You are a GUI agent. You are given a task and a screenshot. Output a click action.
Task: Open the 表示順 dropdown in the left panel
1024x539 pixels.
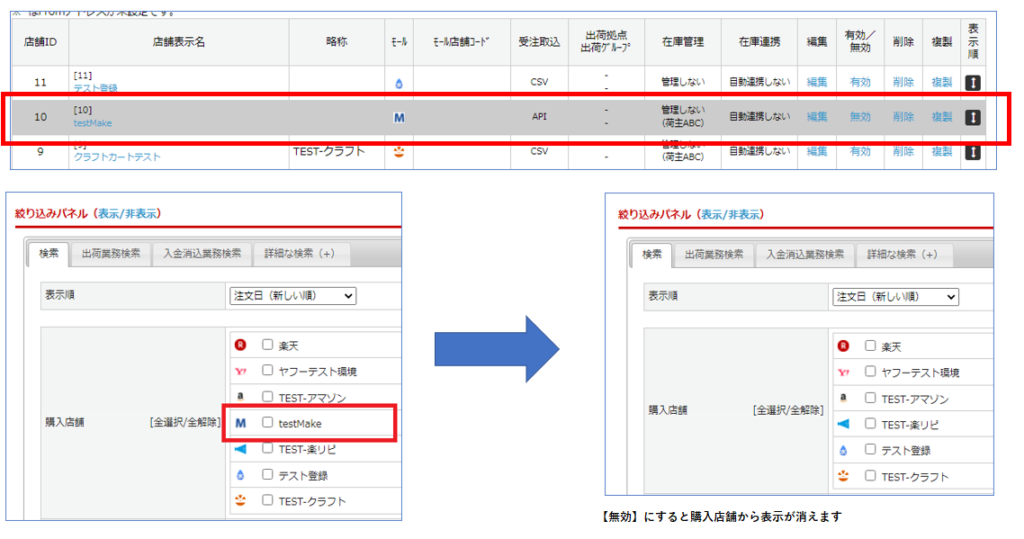click(292, 296)
